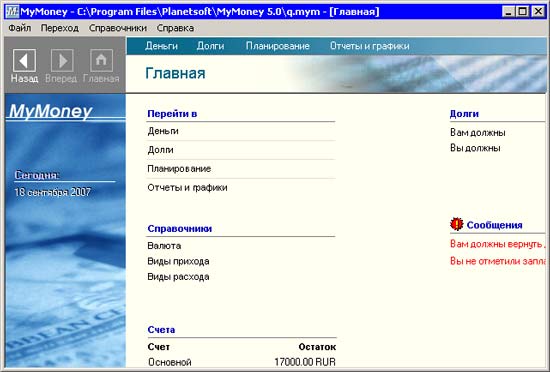This screenshot has width=550, height=372.
Task: Click the Справочники section heading
Action: [x=180, y=229]
